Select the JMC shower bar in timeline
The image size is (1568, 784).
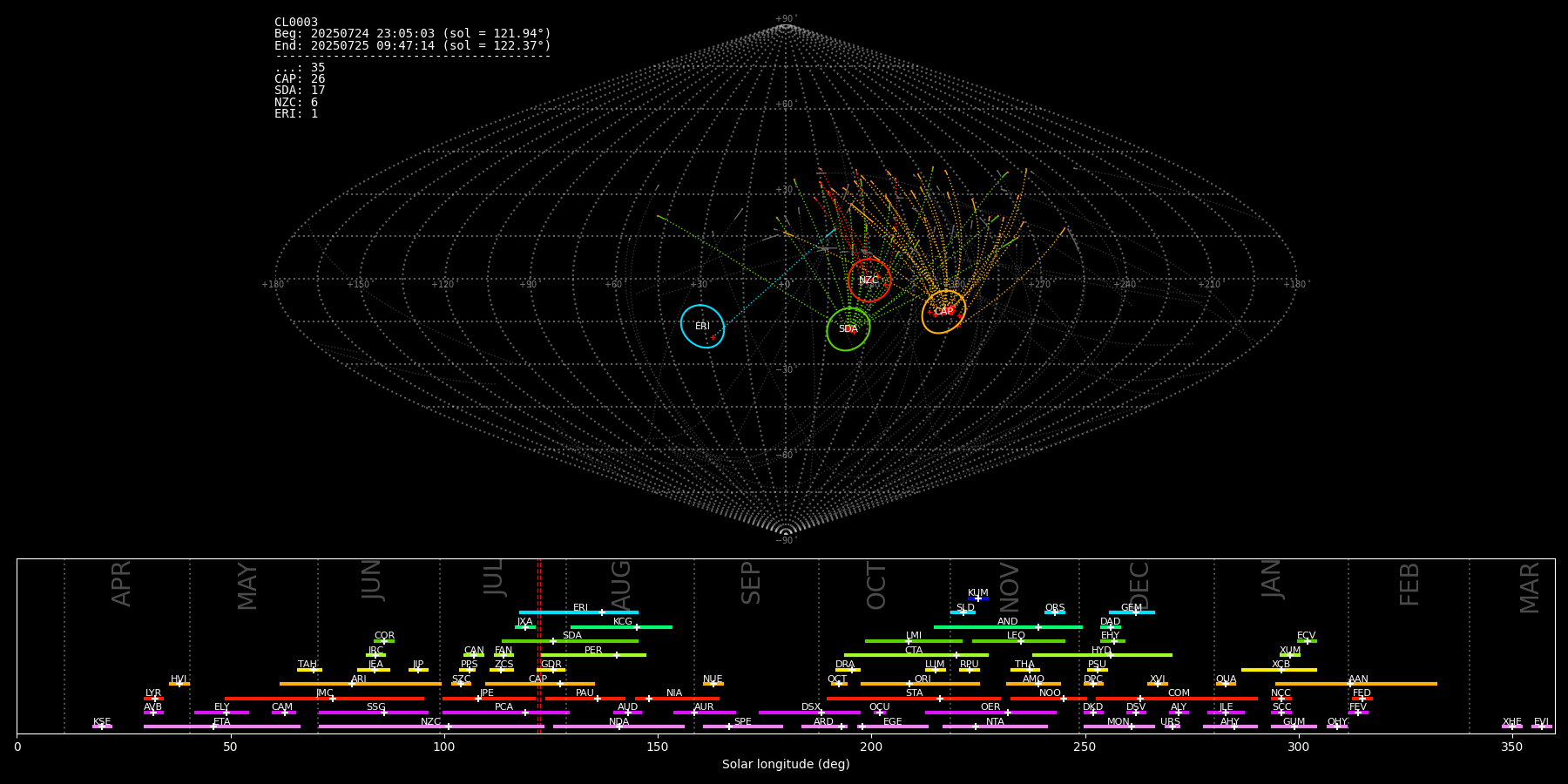[x=325, y=698]
